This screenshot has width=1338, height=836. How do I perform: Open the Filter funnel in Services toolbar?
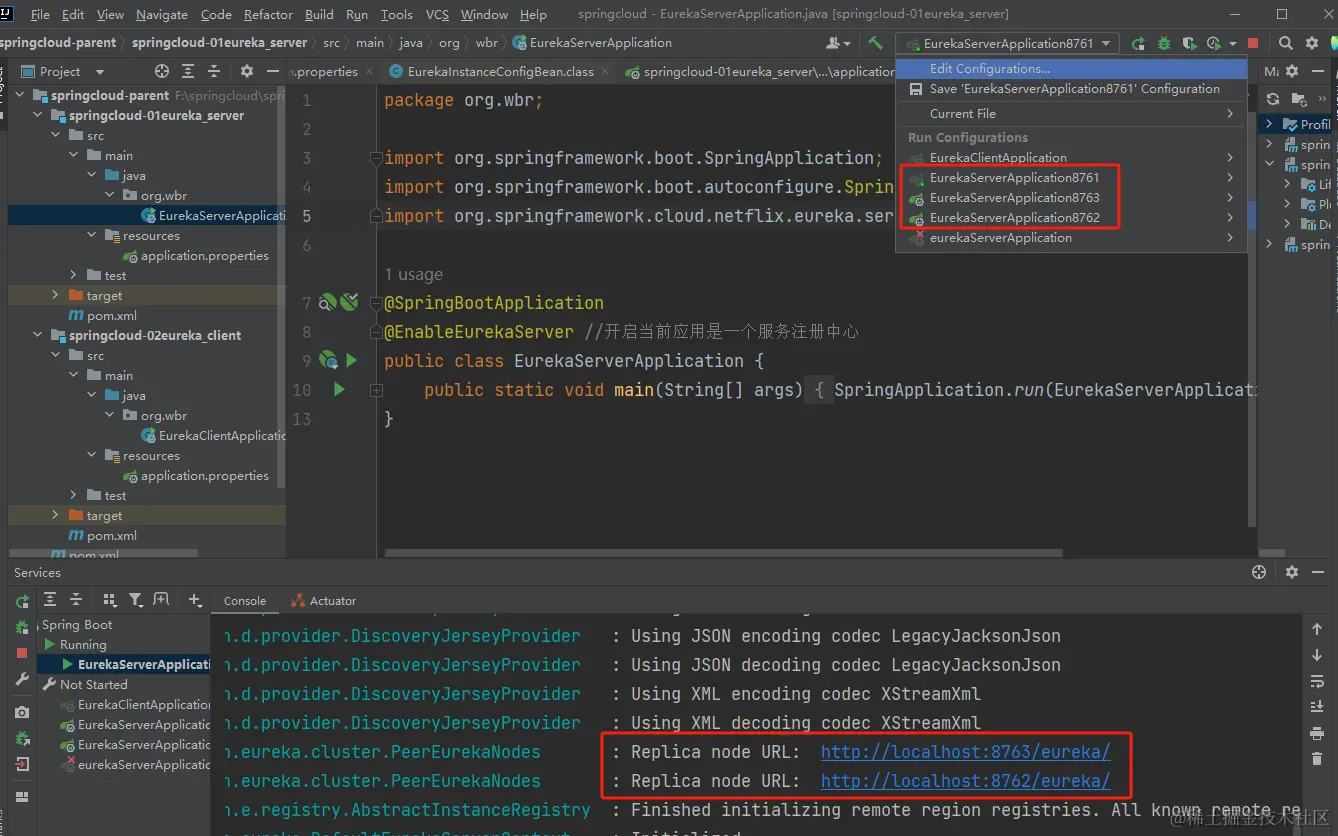coord(136,600)
